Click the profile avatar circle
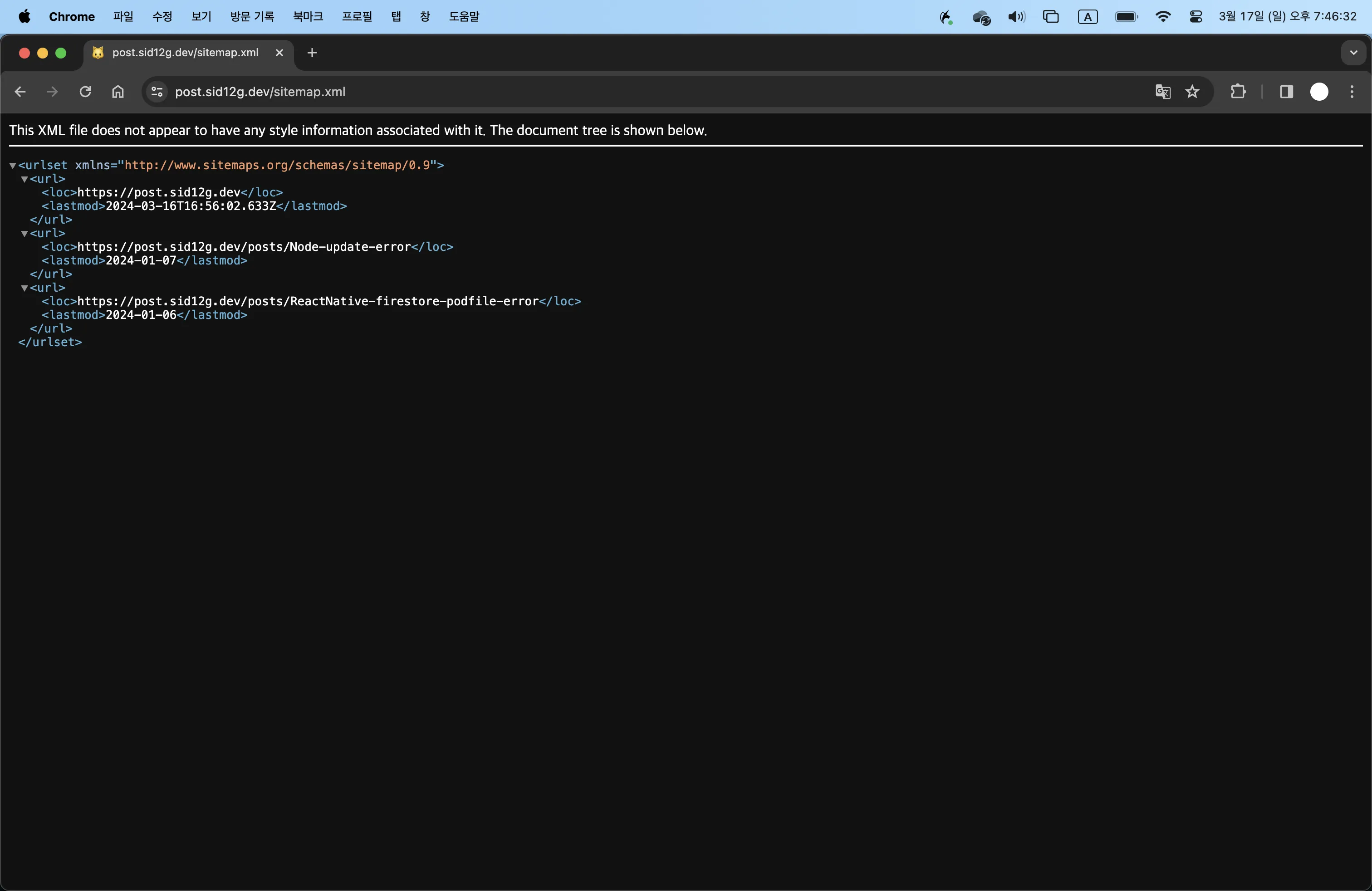 tap(1319, 92)
